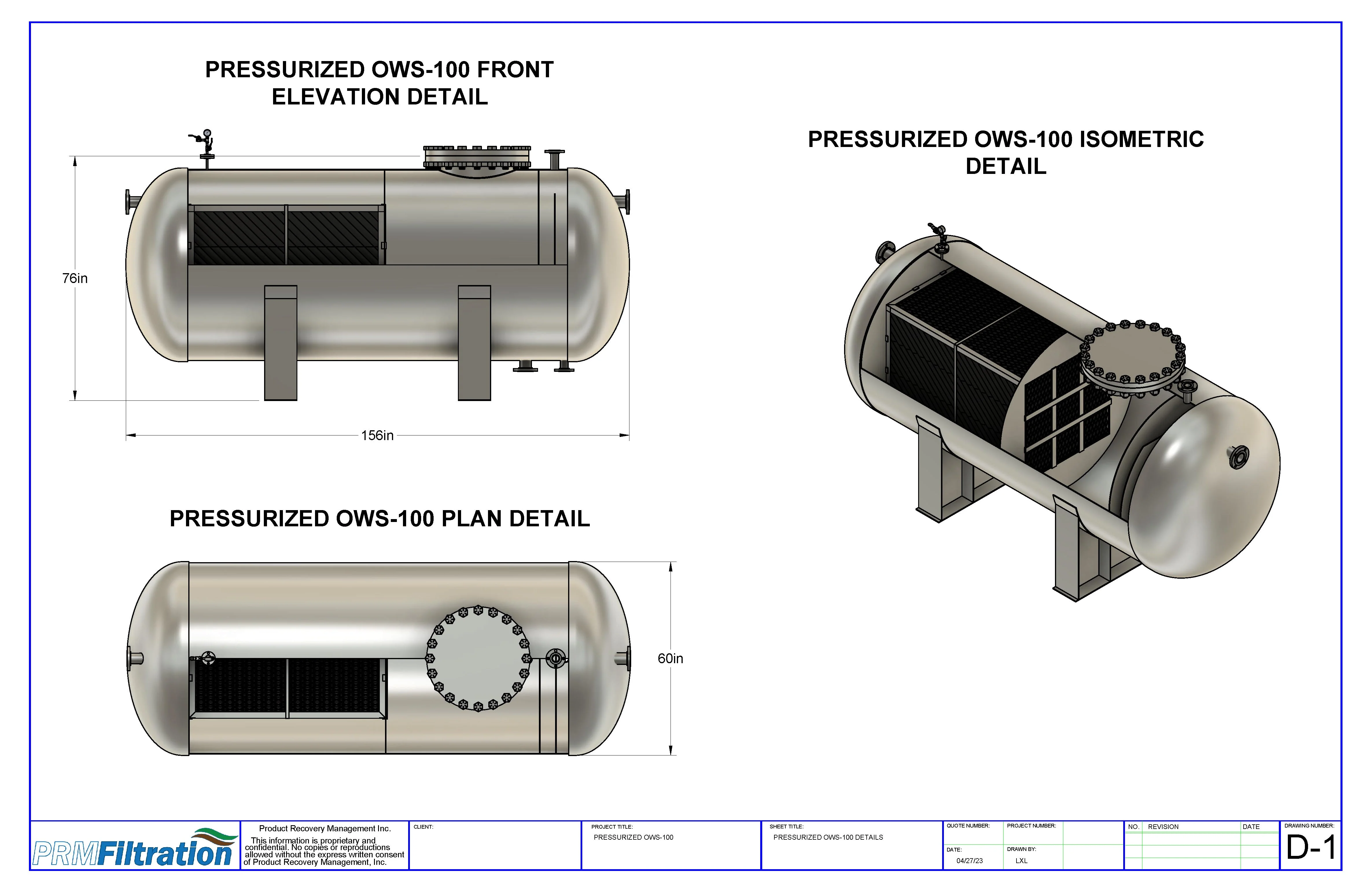
Task: Click the Front Elevation Detail title
Action: pyautogui.click(x=379, y=83)
